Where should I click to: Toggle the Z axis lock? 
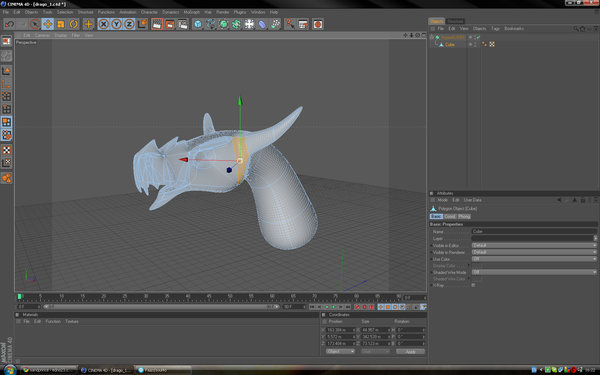tap(129, 24)
